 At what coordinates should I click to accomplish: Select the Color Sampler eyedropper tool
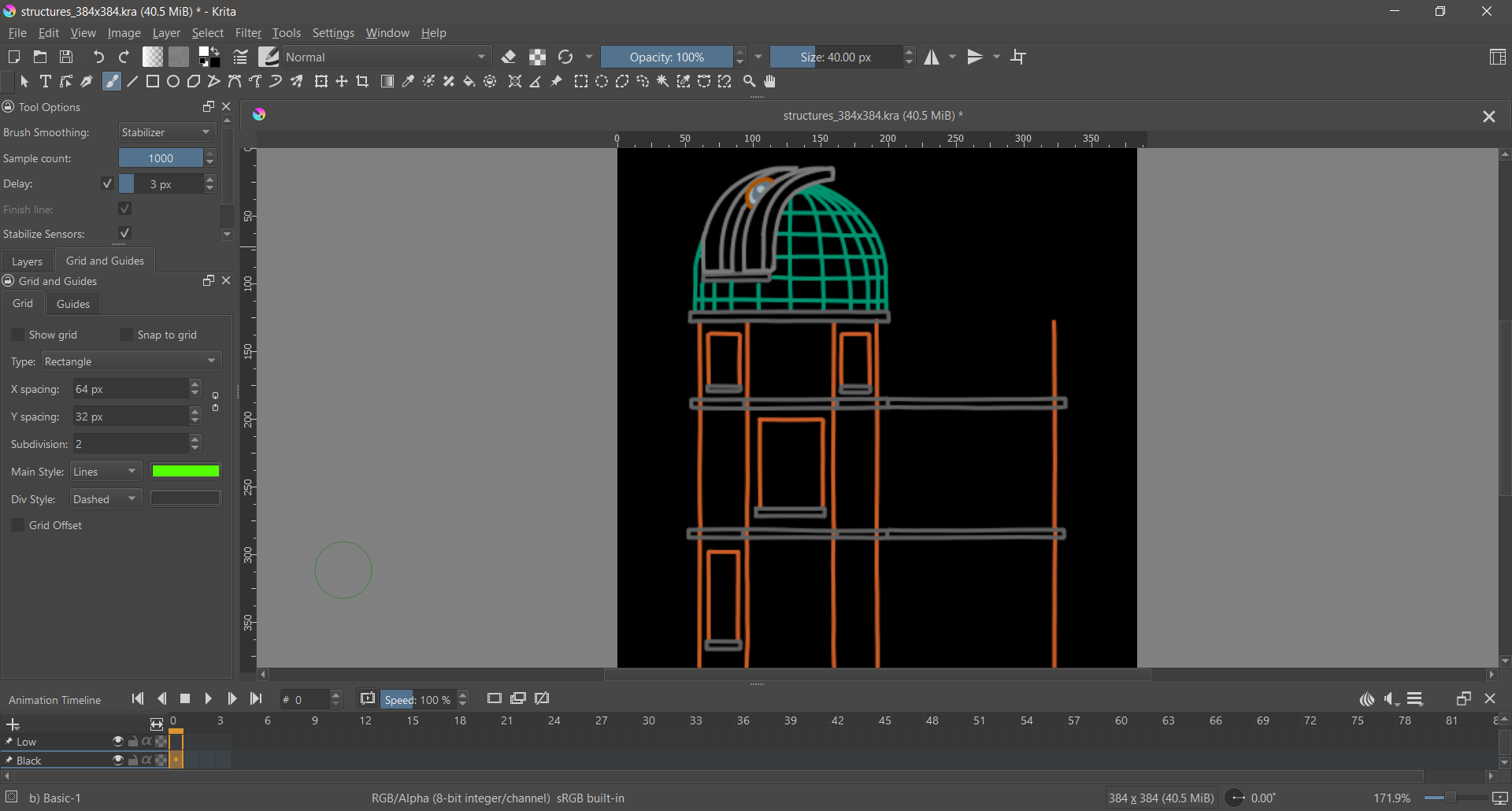point(408,82)
